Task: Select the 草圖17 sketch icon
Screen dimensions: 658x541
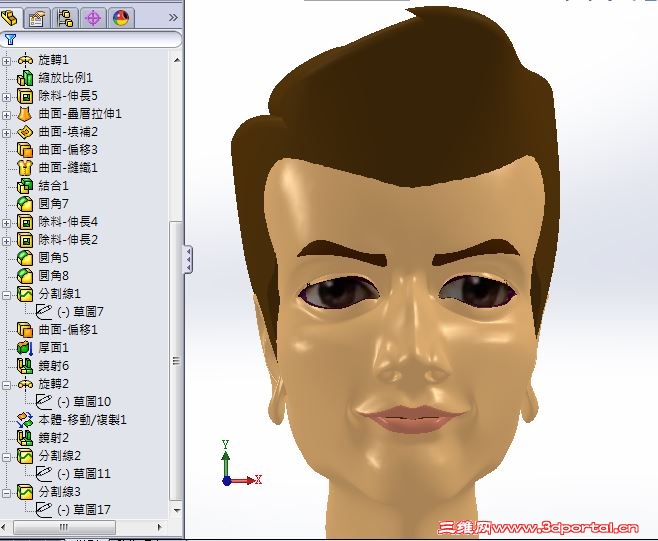Action: coord(44,510)
